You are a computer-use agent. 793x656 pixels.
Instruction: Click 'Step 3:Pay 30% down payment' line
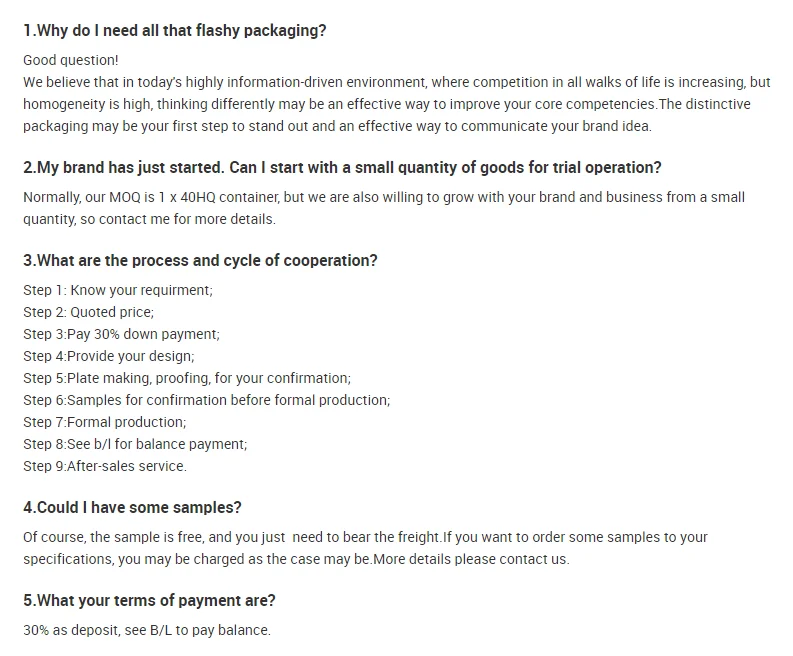121,334
